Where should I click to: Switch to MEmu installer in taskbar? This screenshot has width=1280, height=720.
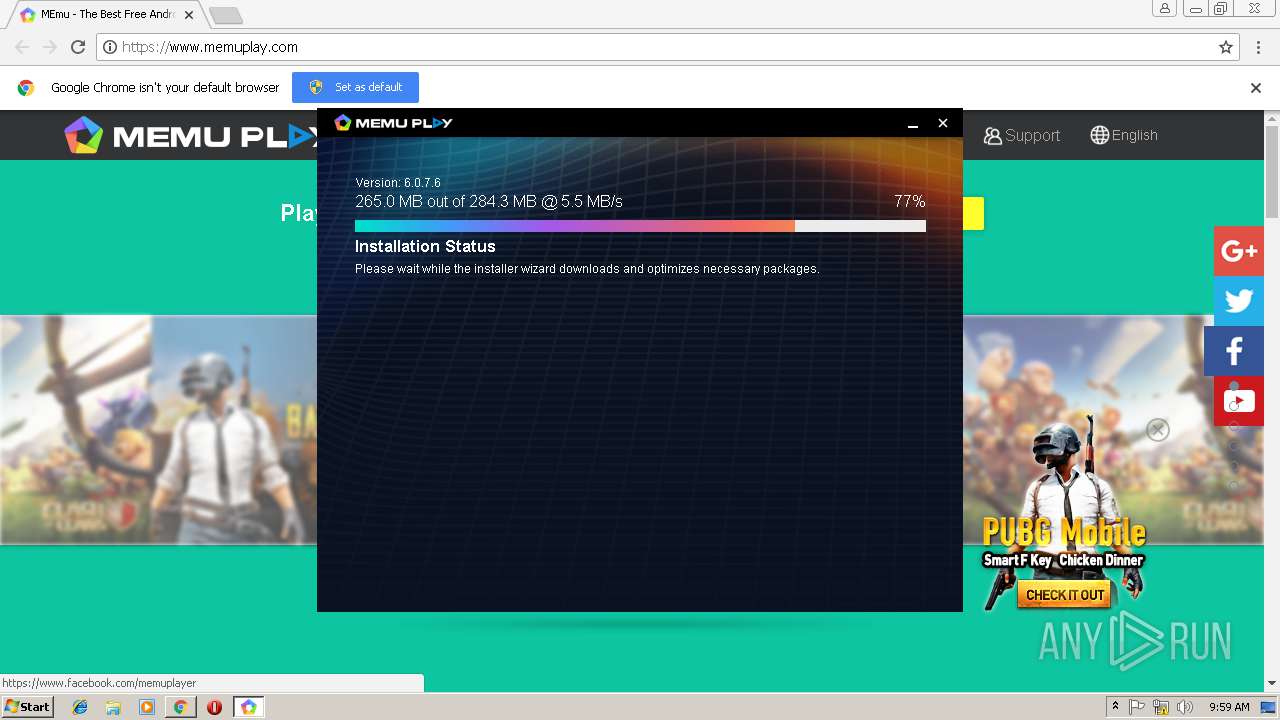[x=248, y=707]
